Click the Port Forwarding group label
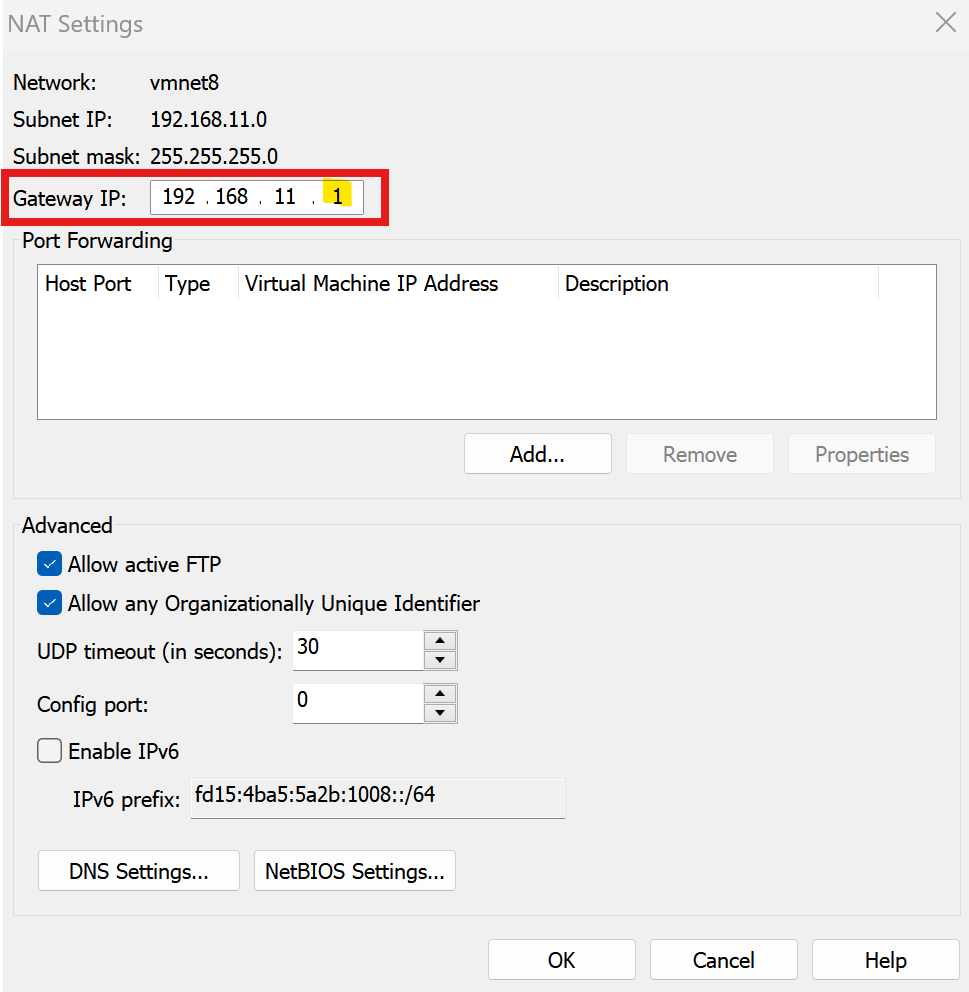The width and height of the screenshot is (969, 992). tap(97, 240)
